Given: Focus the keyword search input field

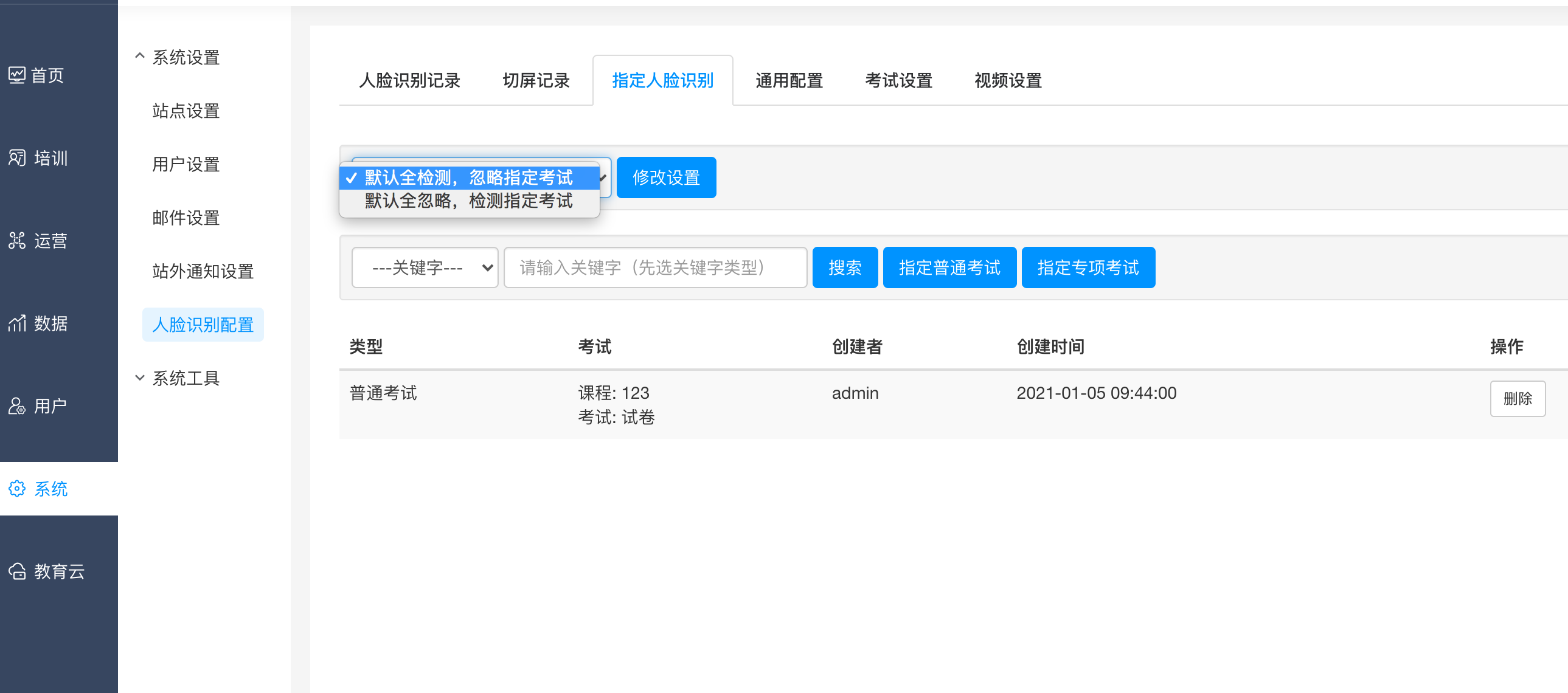Looking at the screenshot, I should [x=655, y=267].
